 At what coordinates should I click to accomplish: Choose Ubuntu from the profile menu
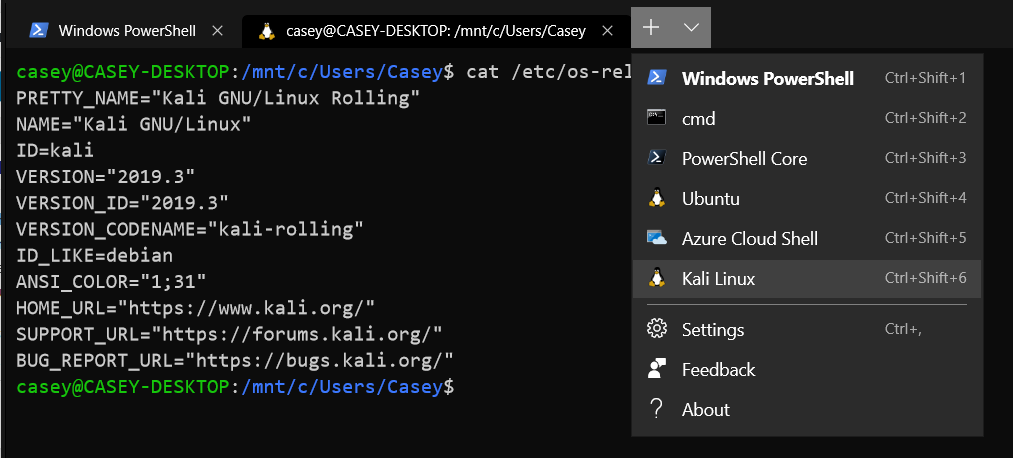(x=710, y=198)
